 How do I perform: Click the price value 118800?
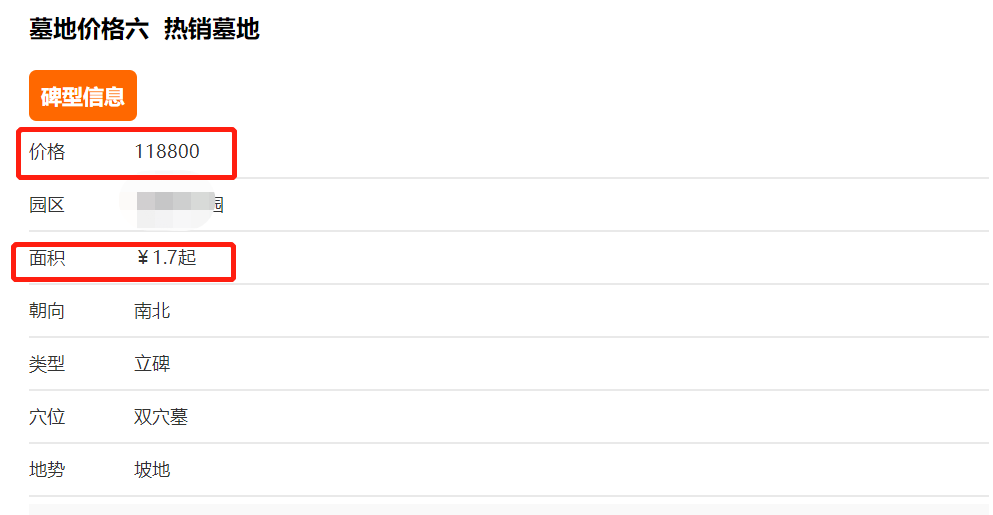167,152
